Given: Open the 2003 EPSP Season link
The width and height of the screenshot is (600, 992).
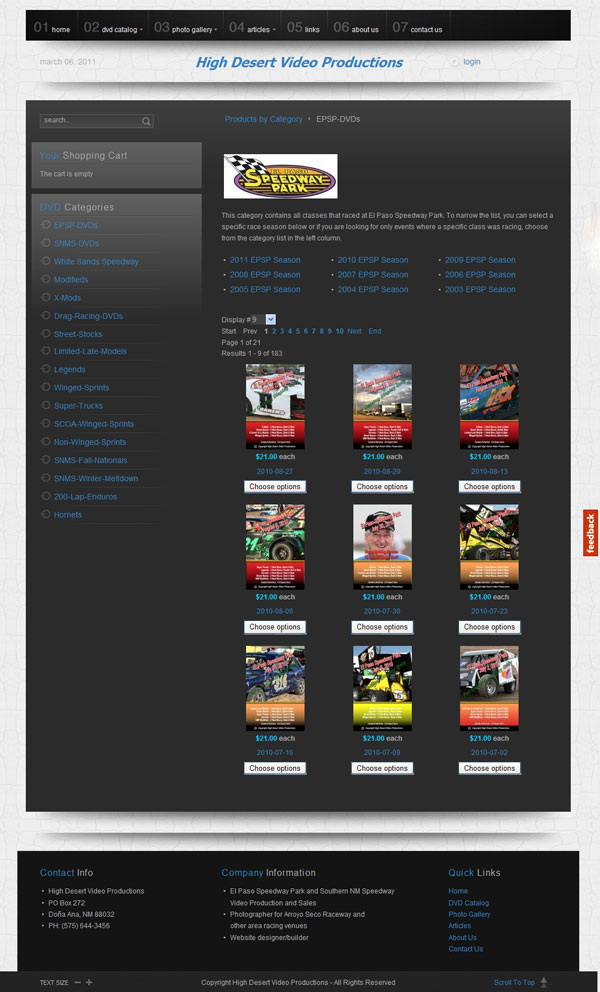Looking at the screenshot, I should (x=480, y=289).
